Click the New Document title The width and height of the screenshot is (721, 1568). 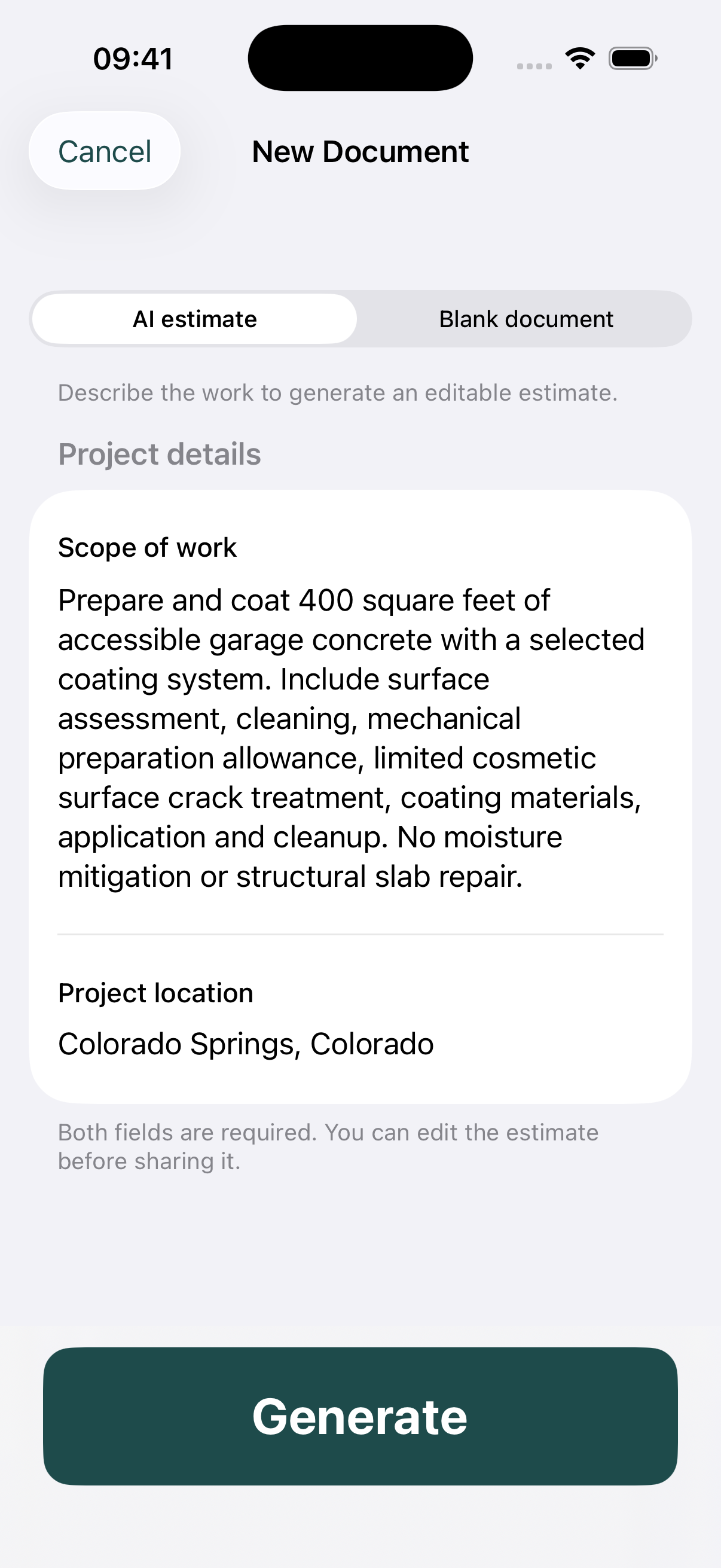pyautogui.click(x=360, y=151)
